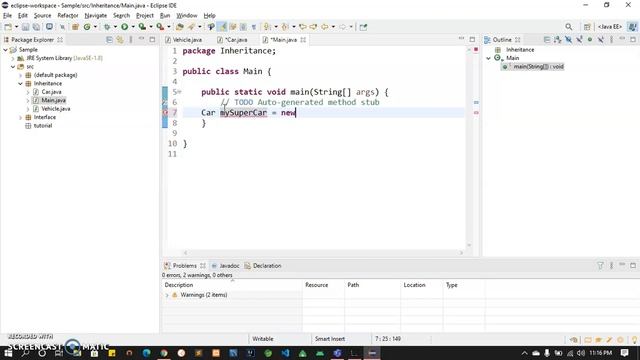This screenshot has width=640, height=360.
Task: Expand the (default package) node
Action: pos(20,75)
